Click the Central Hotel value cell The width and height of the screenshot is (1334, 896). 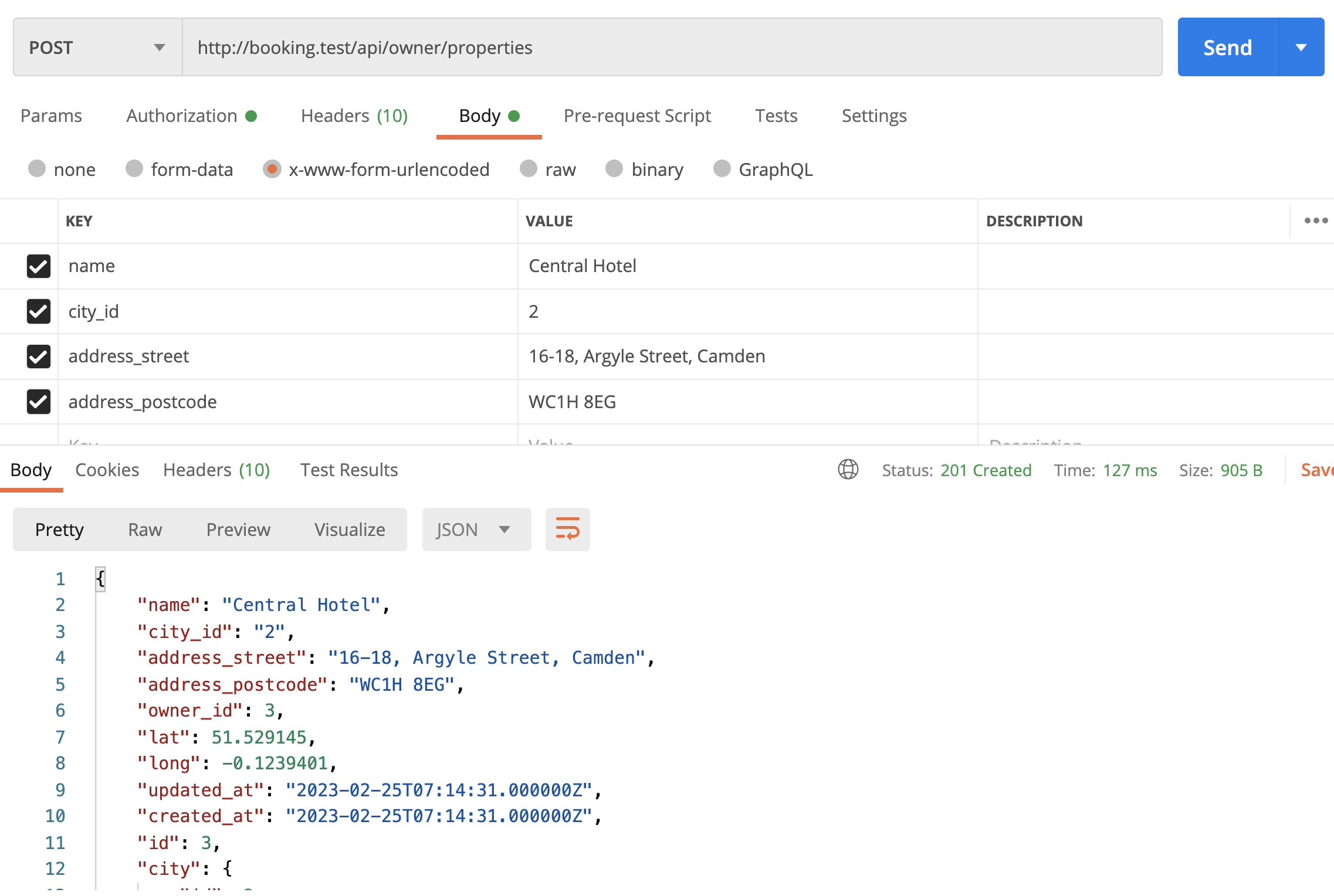[748, 266]
